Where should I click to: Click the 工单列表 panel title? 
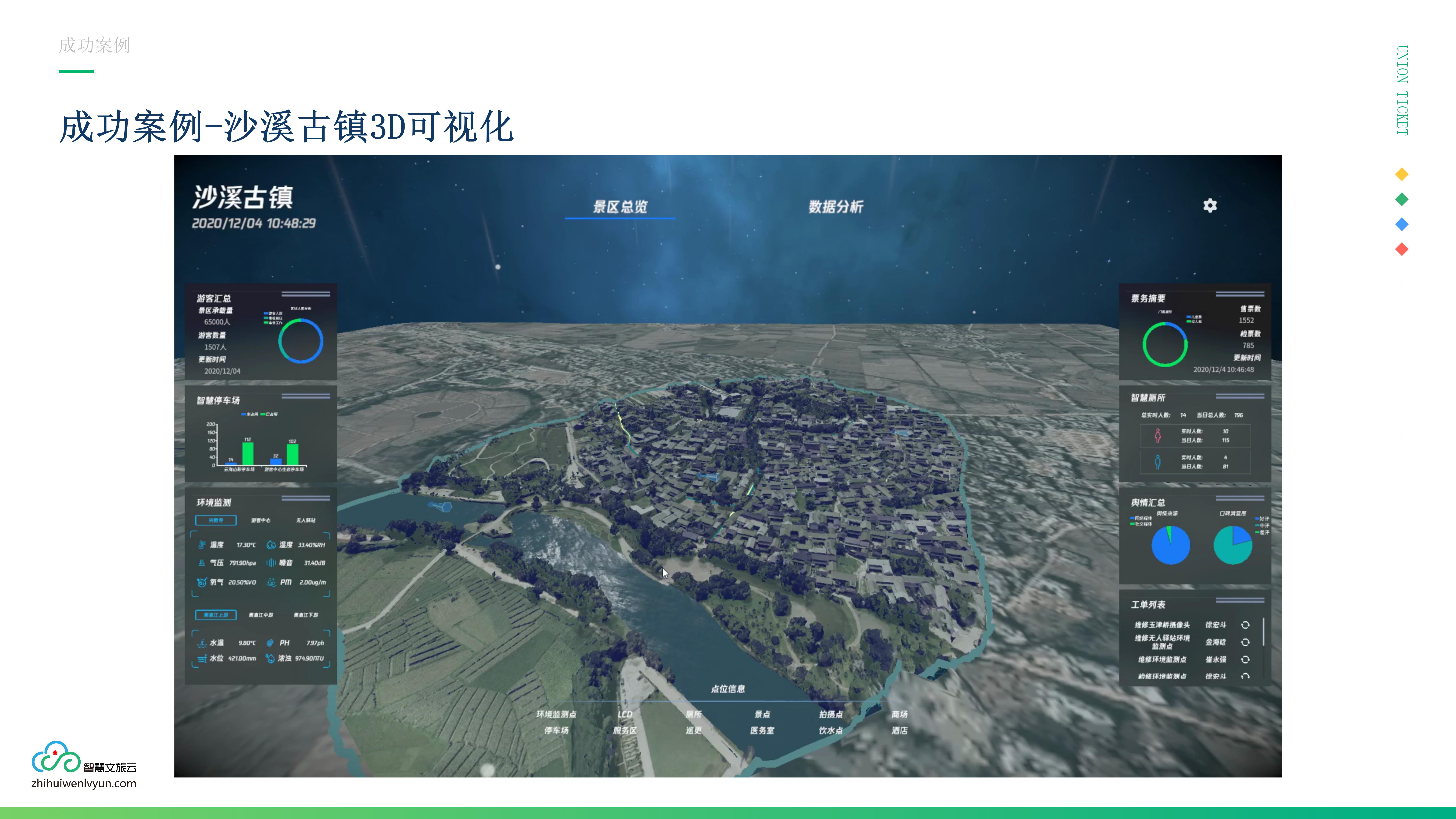1148,605
